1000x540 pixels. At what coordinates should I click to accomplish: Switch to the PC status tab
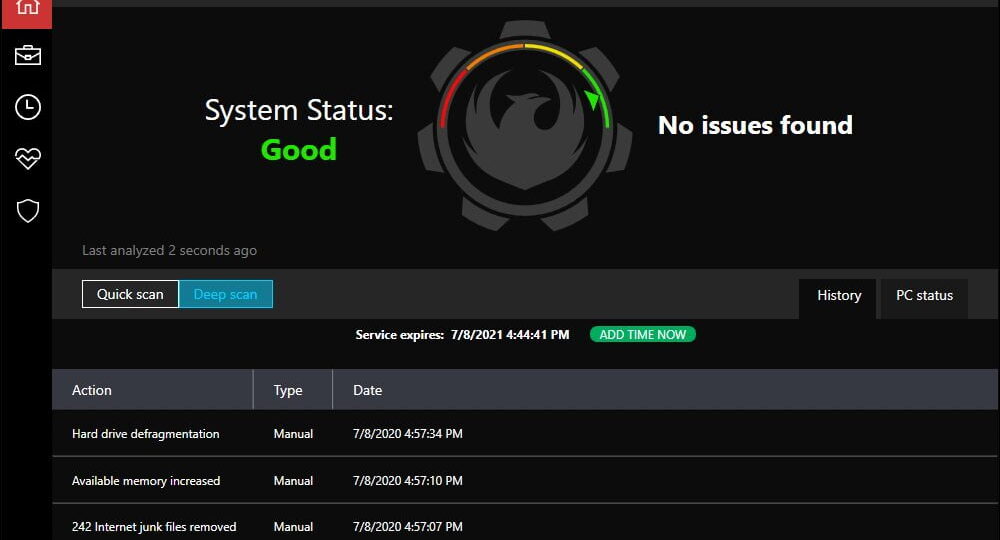point(924,296)
